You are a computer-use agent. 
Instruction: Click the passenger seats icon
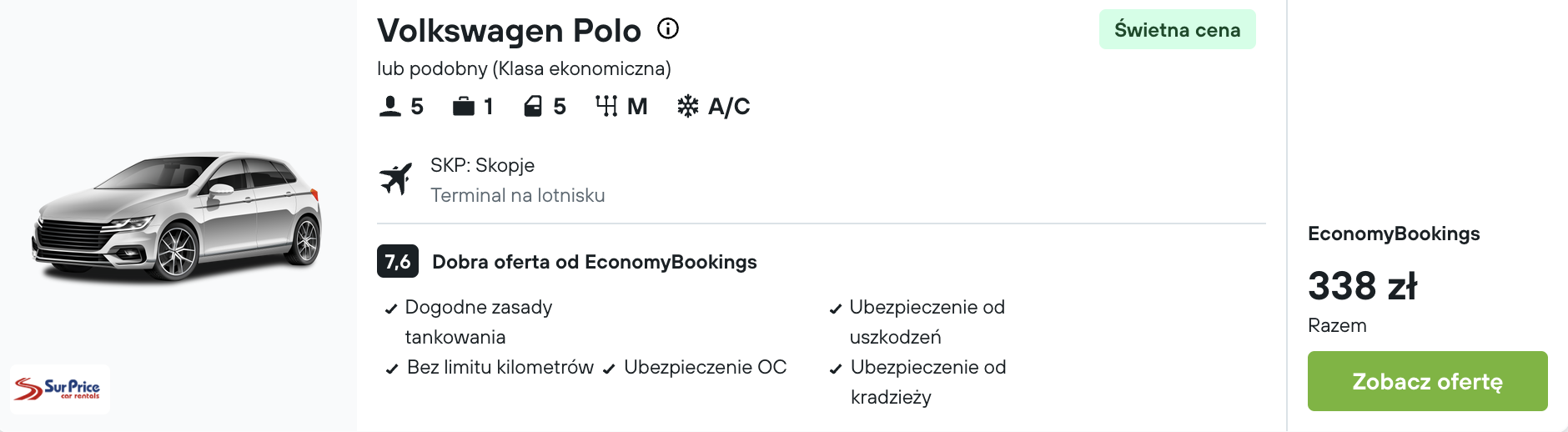tap(389, 106)
